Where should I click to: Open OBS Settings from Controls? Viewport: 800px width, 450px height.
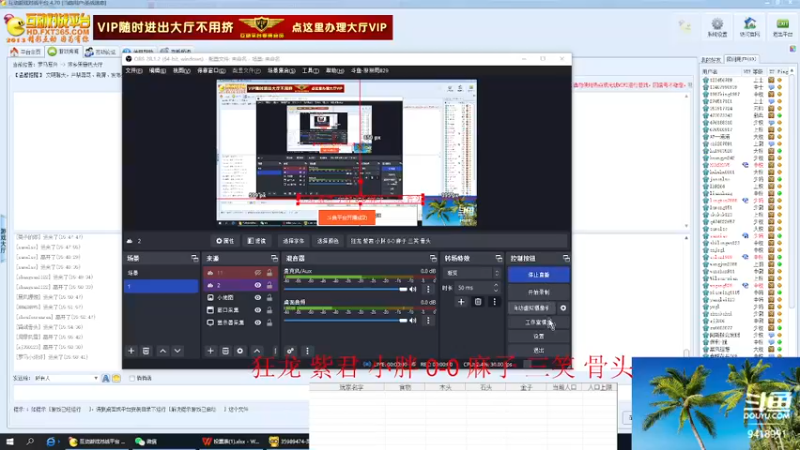(538, 336)
